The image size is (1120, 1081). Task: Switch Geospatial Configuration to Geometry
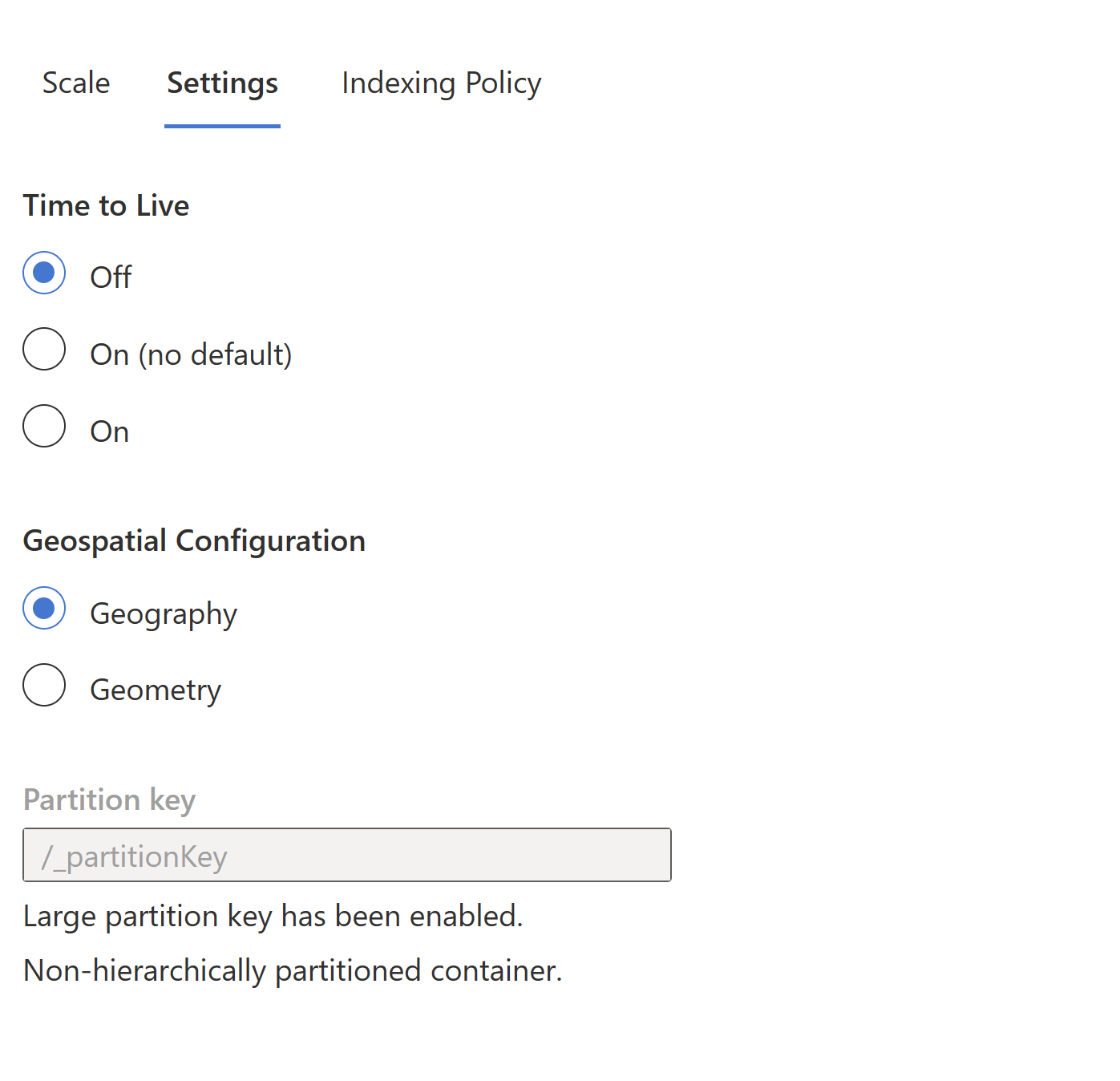point(44,685)
